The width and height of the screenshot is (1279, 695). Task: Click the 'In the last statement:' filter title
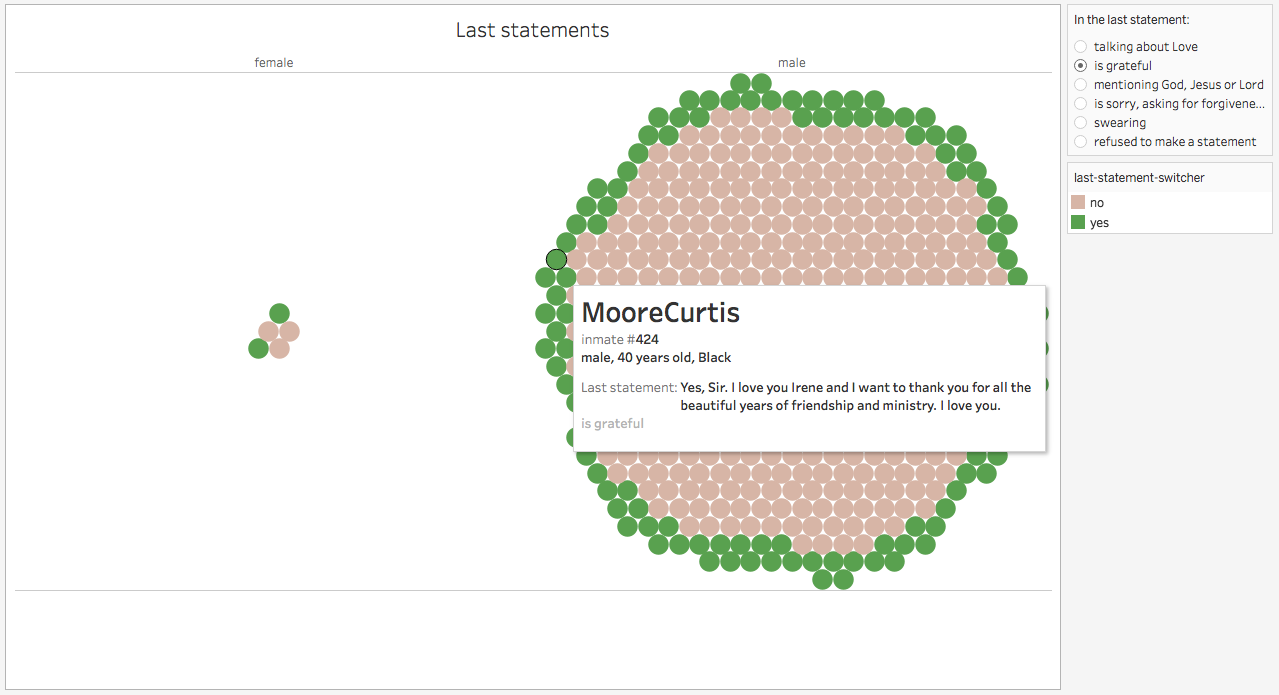coord(1131,19)
